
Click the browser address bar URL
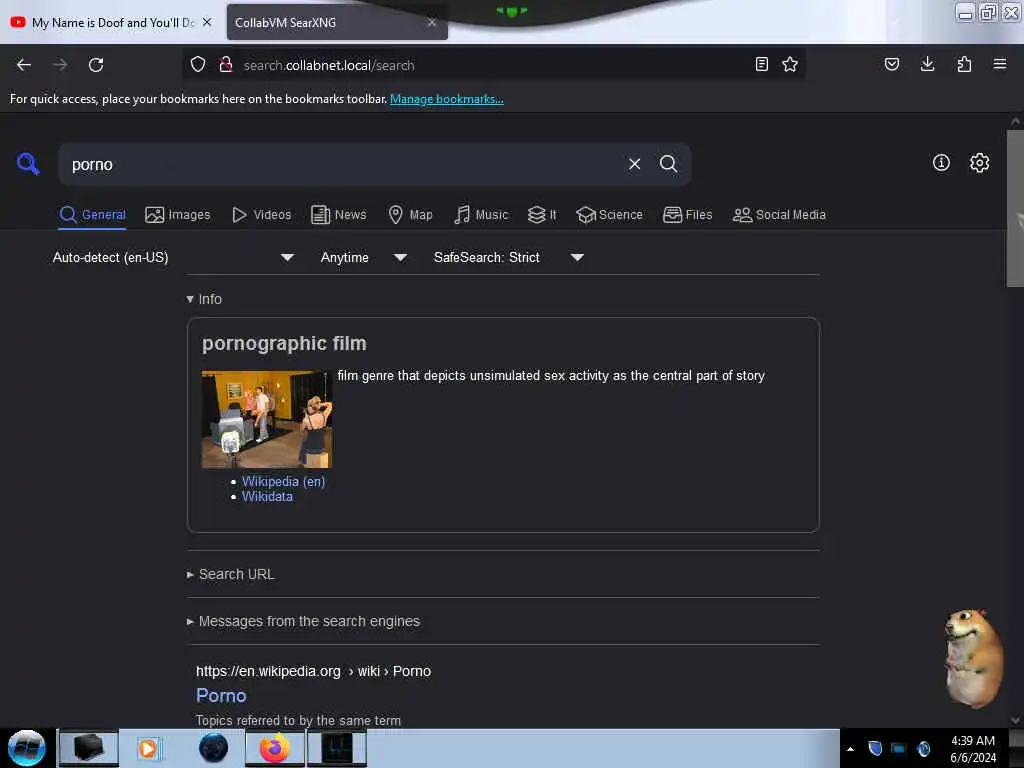tap(329, 65)
